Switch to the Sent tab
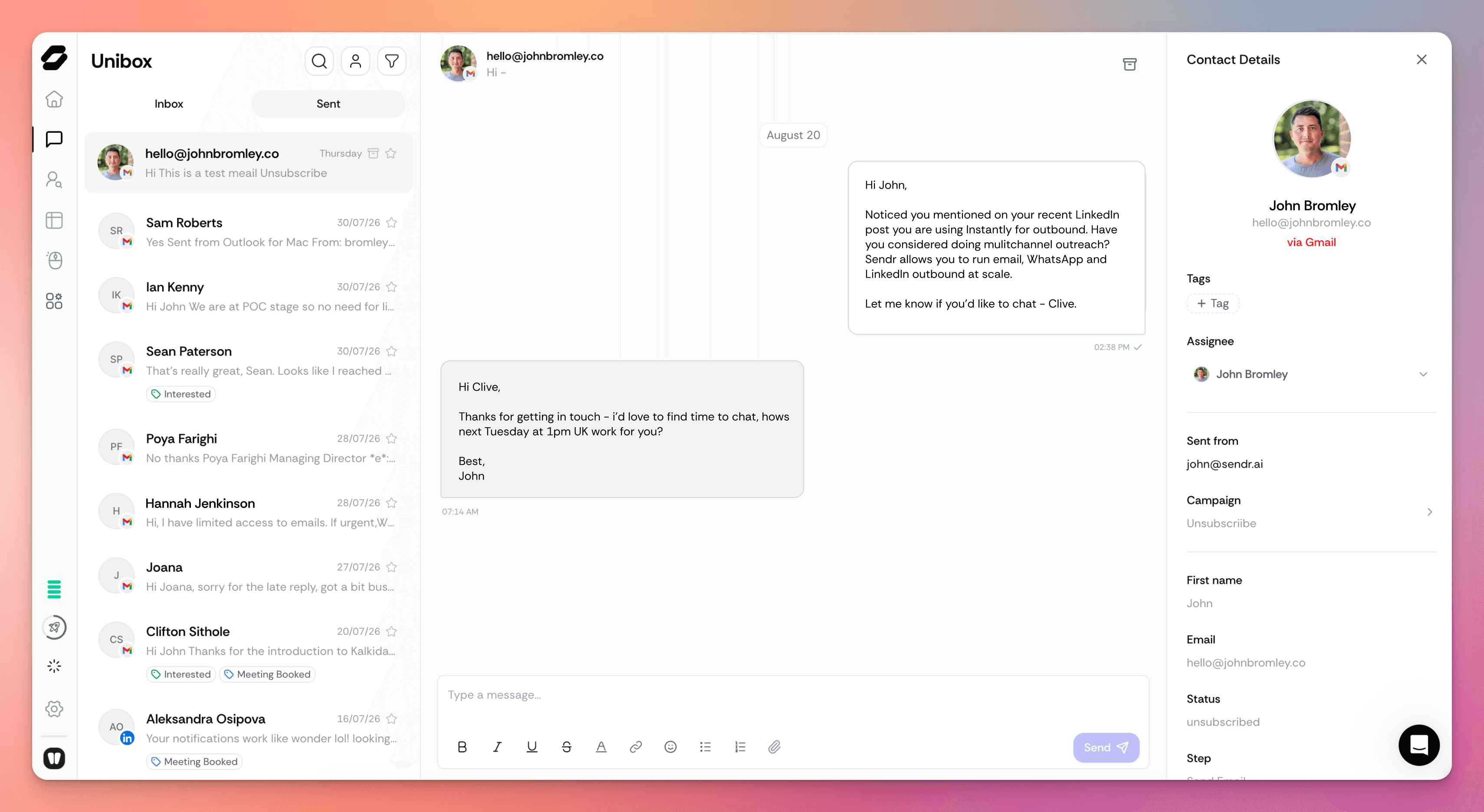The height and width of the screenshot is (812, 1484). click(x=328, y=104)
